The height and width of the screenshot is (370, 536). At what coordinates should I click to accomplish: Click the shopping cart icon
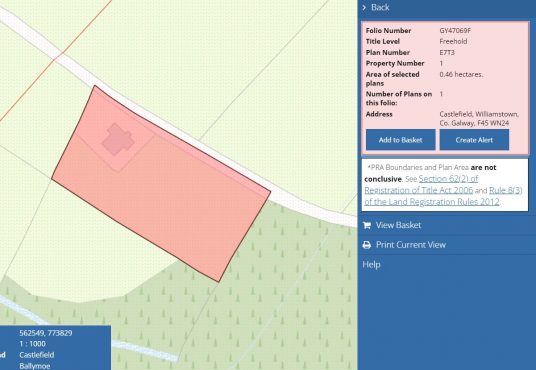point(367,225)
